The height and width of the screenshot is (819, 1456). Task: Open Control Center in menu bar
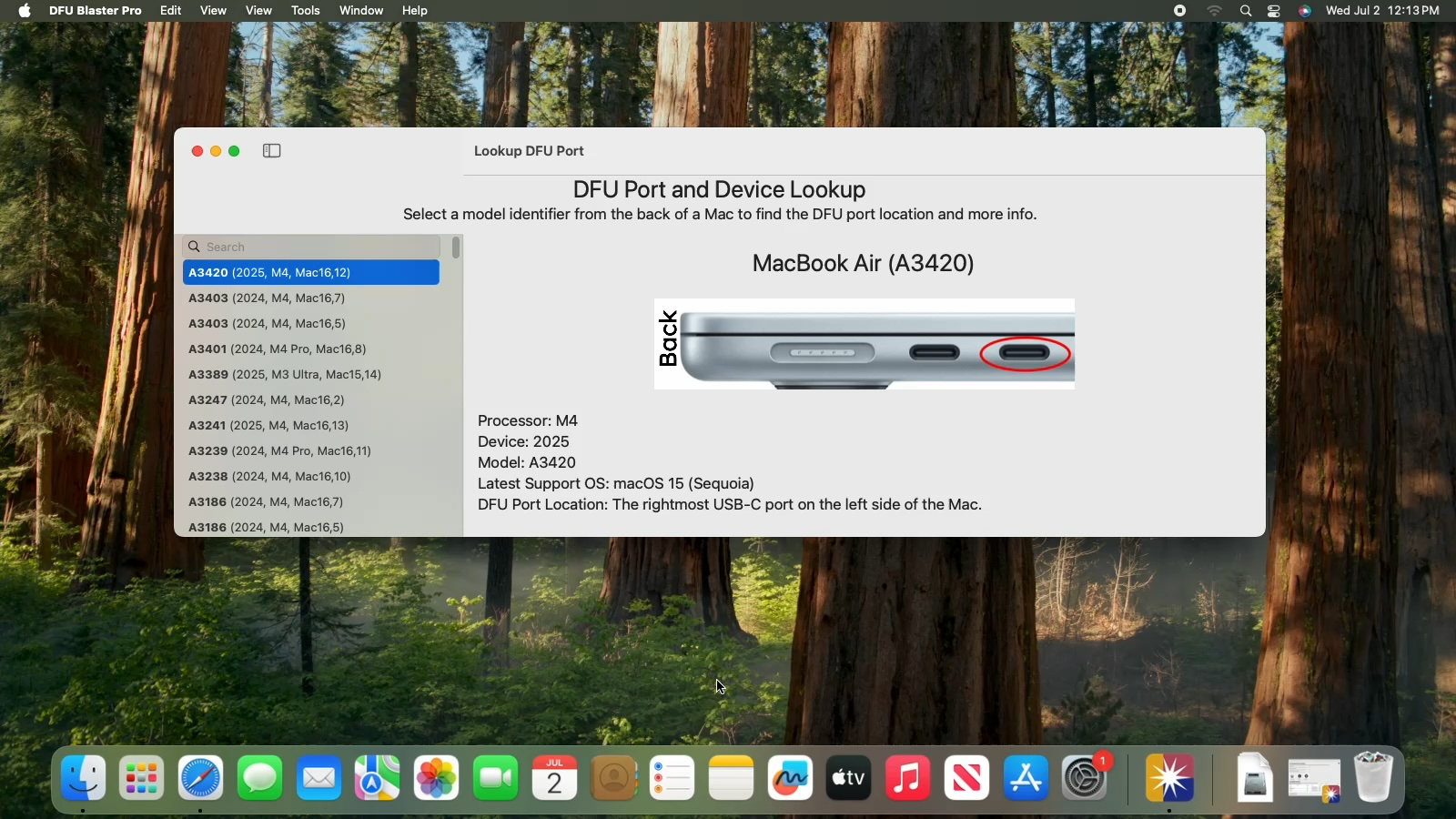[1275, 11]
